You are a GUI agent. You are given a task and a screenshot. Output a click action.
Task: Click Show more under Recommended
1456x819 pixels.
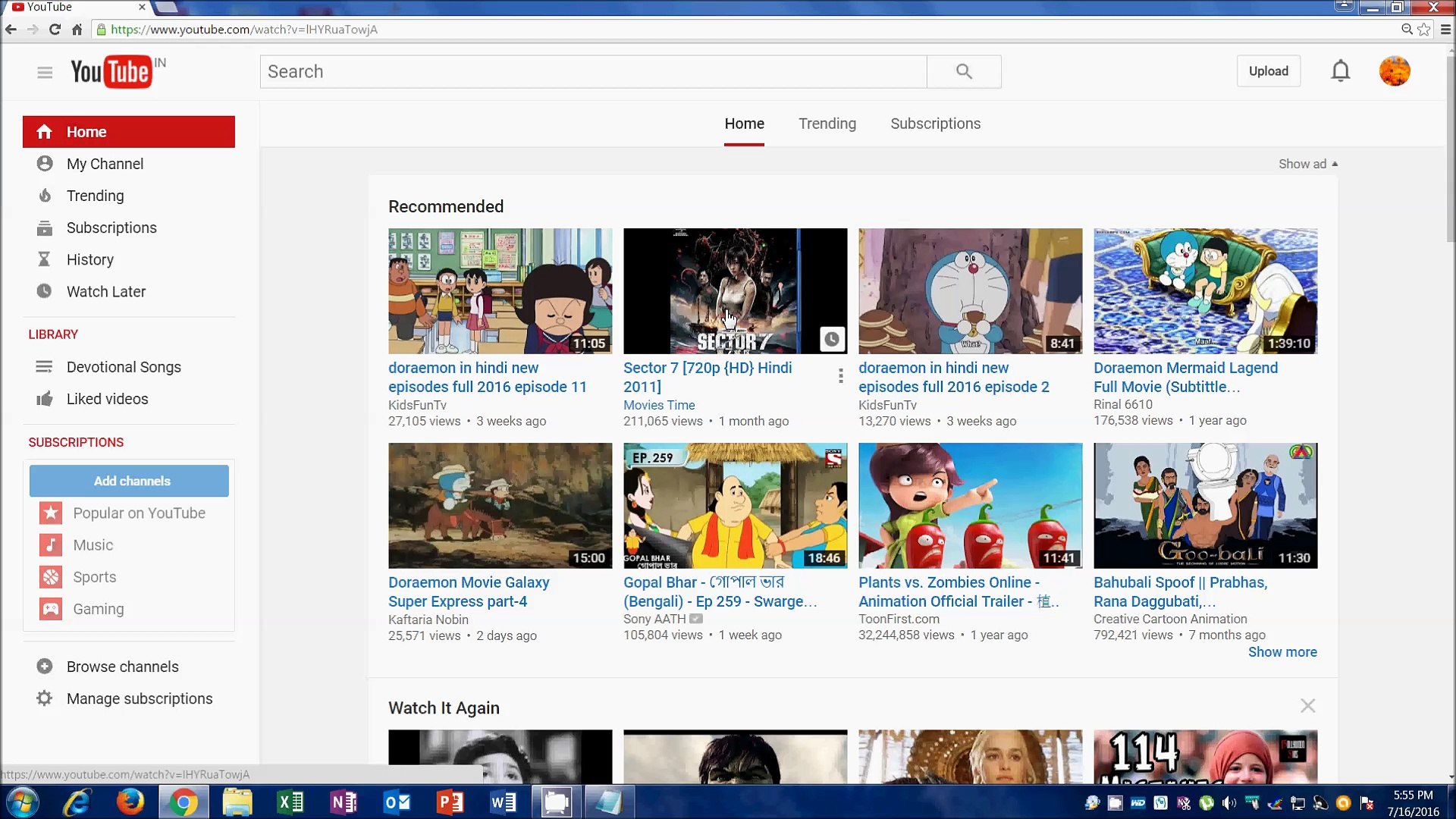(1282, 652)
